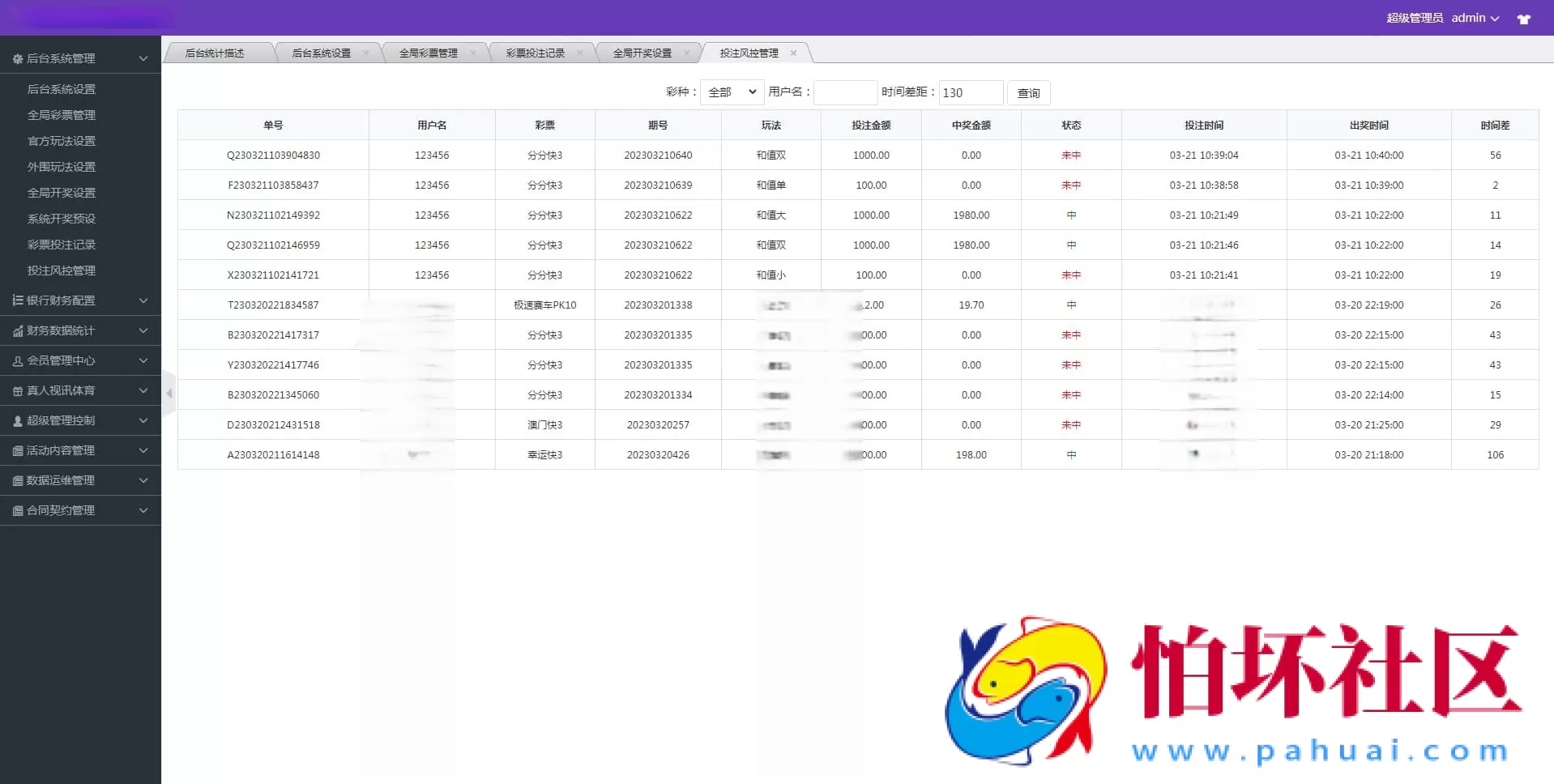Click the gear icon beside 后台系统管理
The image size is (1554, 784).
tap(17, 58)
